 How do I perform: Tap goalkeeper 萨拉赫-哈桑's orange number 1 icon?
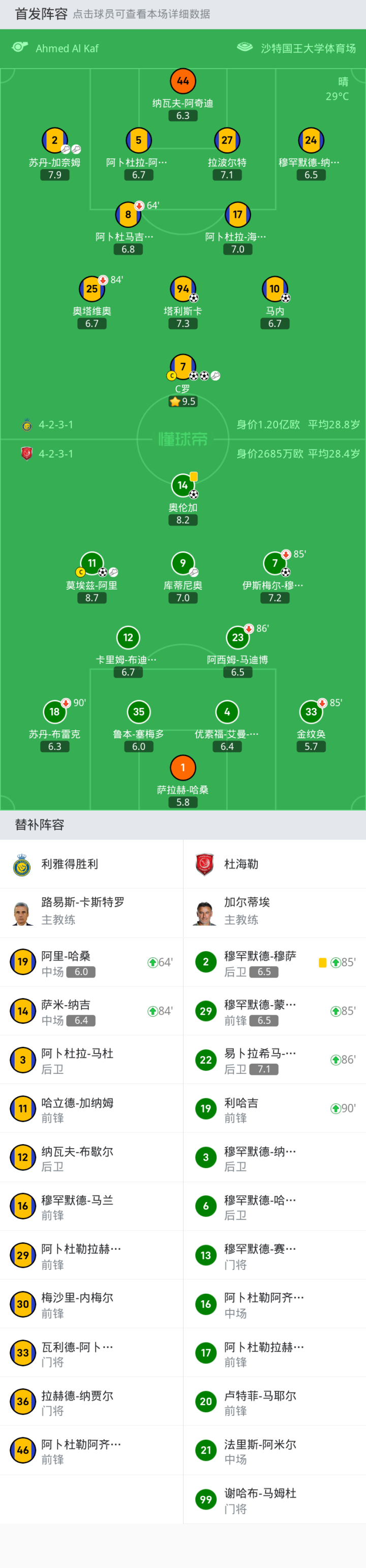click(x=182, y=767)
